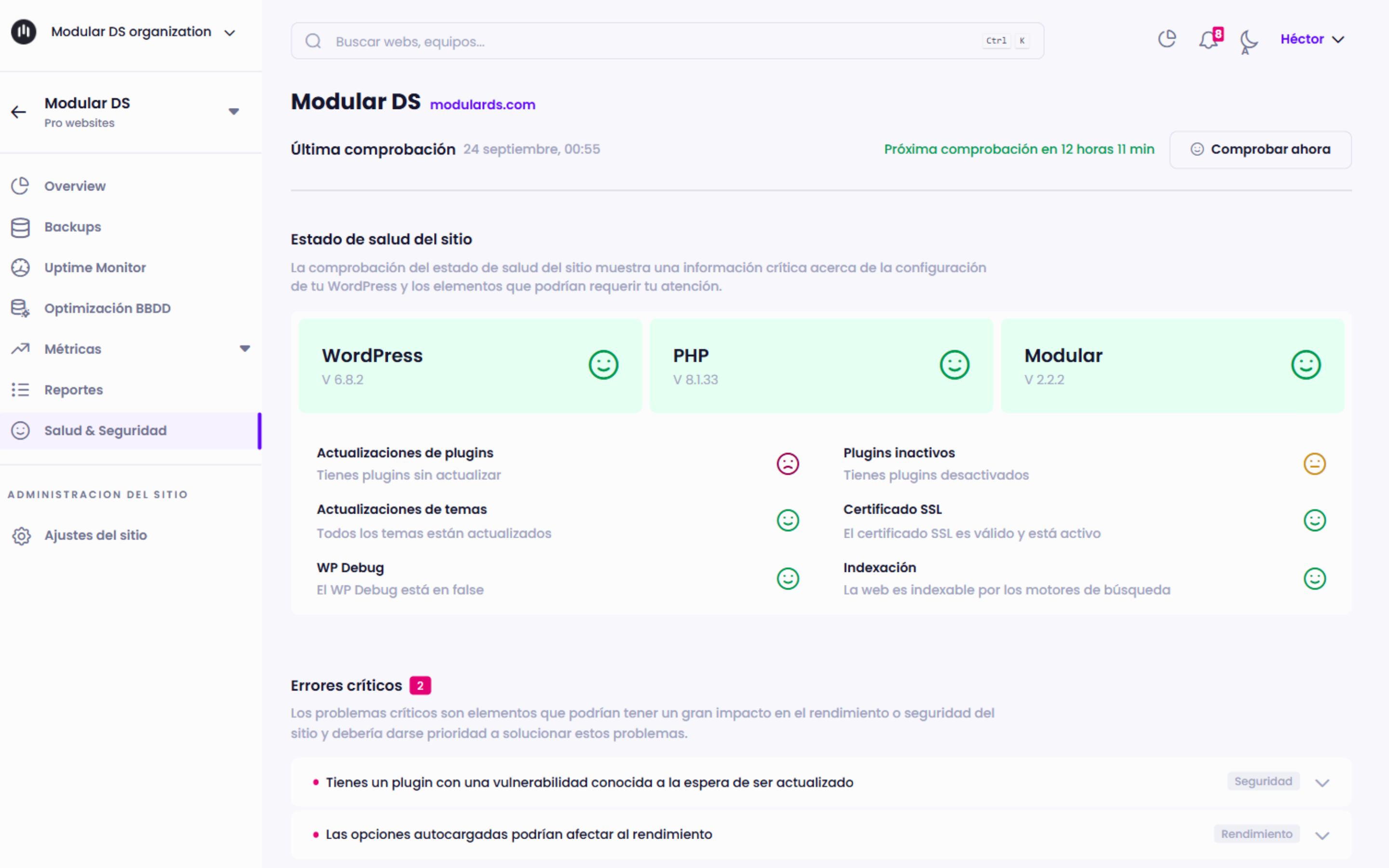Screen dimensions: 1389x868
Task: Expand the plugin vulnerability error row
Action: tap(1322, 783)
